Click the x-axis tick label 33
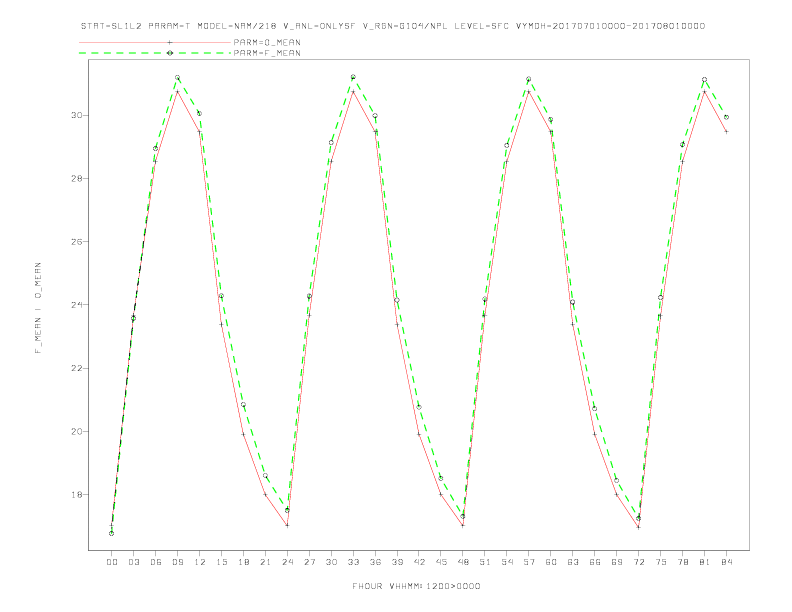792x612 pixels. (x=353, y=562)
